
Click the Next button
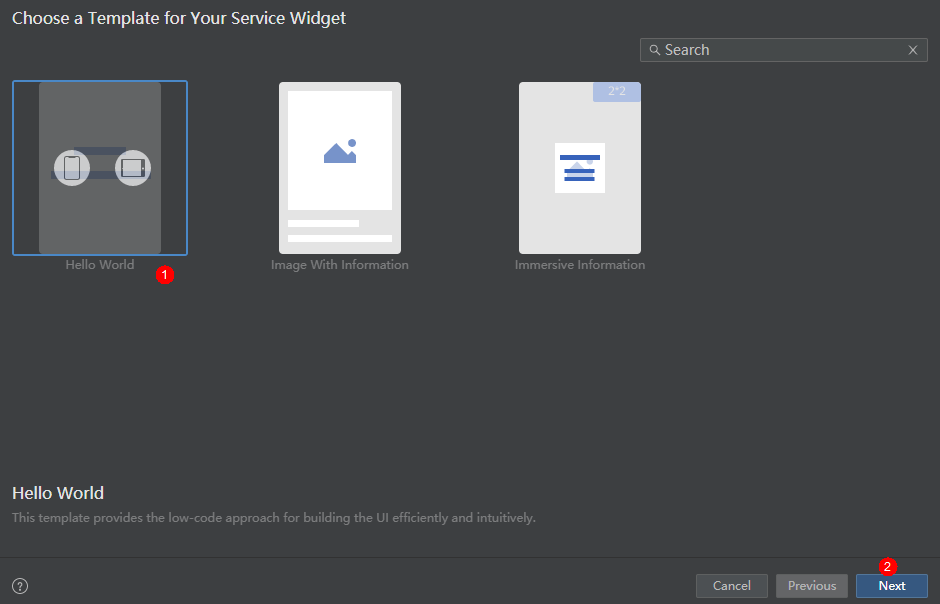(x=891, y=585)
